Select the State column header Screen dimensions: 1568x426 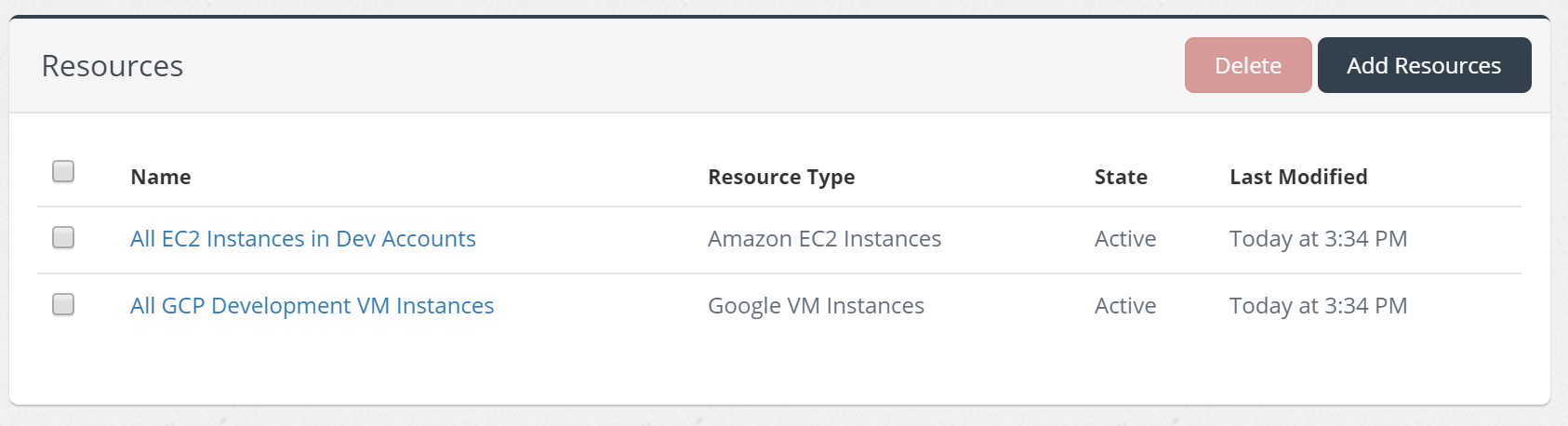[1121, 177]
